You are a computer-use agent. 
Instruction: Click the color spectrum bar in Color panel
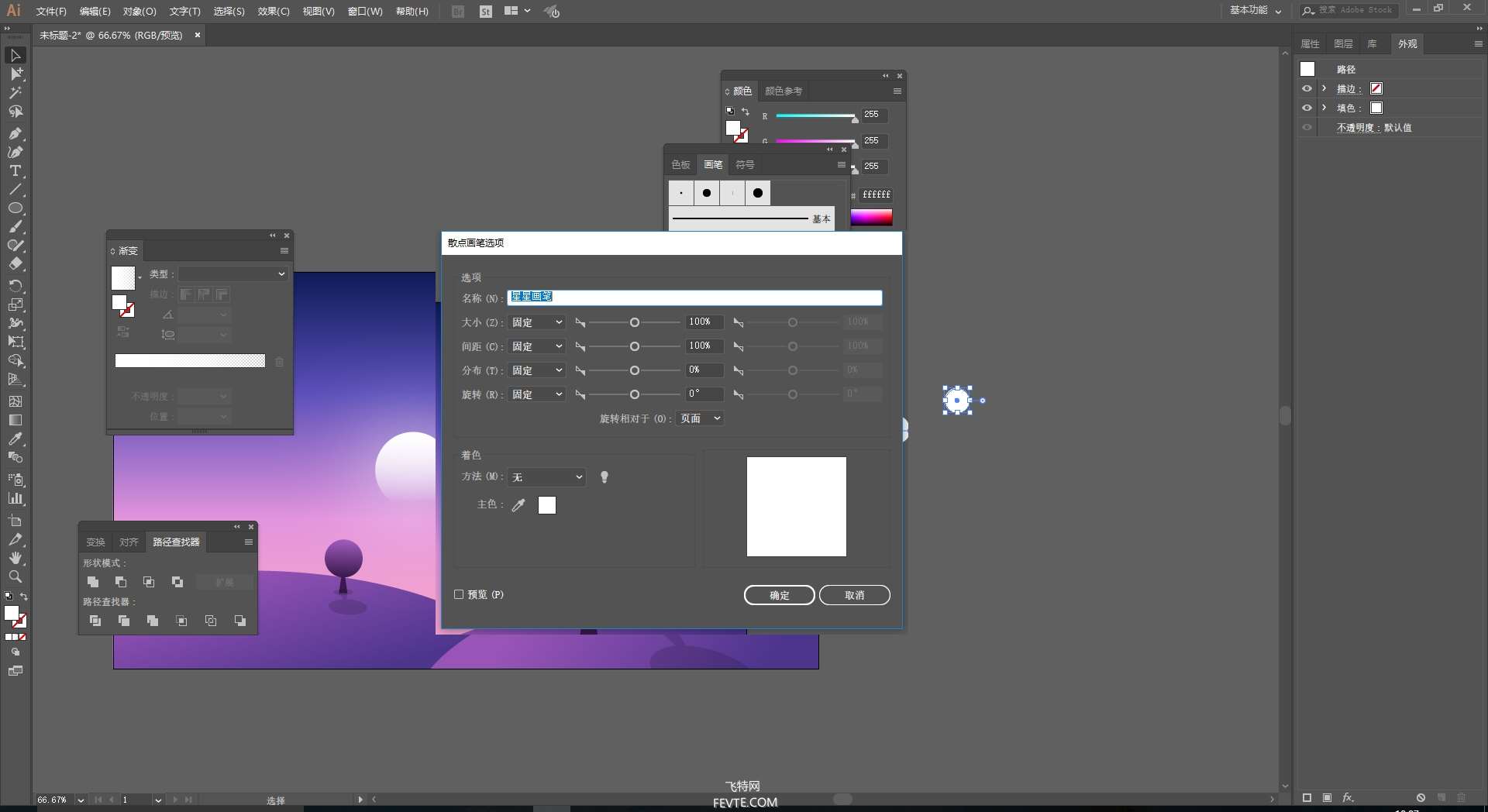click(x=872, y=218)
